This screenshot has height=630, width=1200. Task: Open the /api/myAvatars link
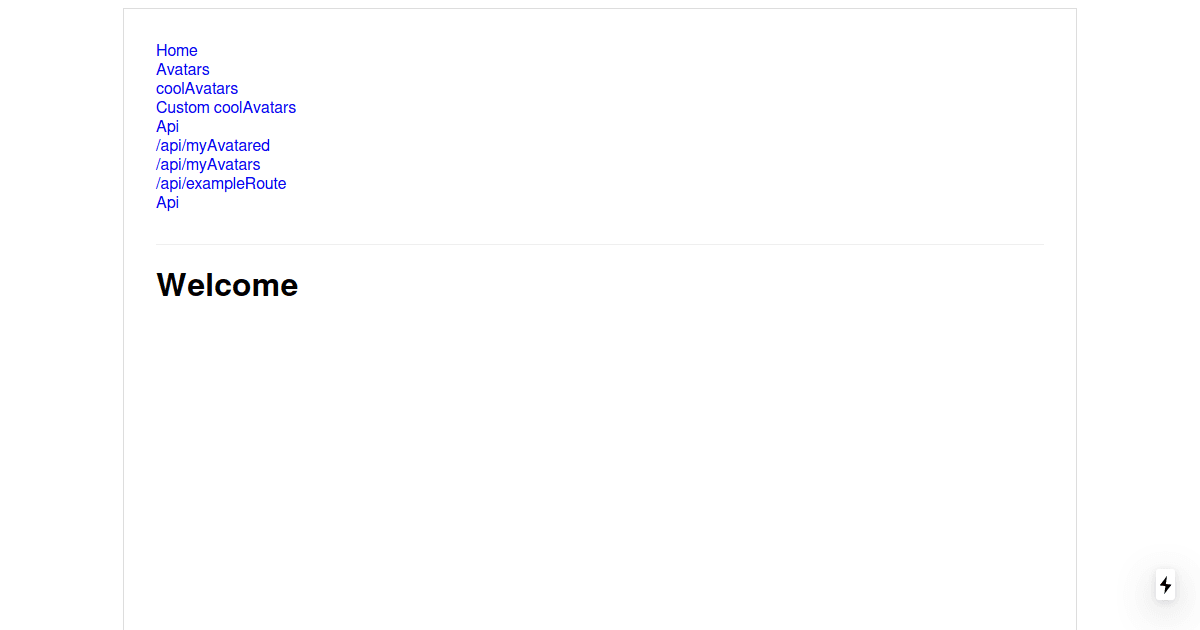pyautogui.click(x=208, y=165)
